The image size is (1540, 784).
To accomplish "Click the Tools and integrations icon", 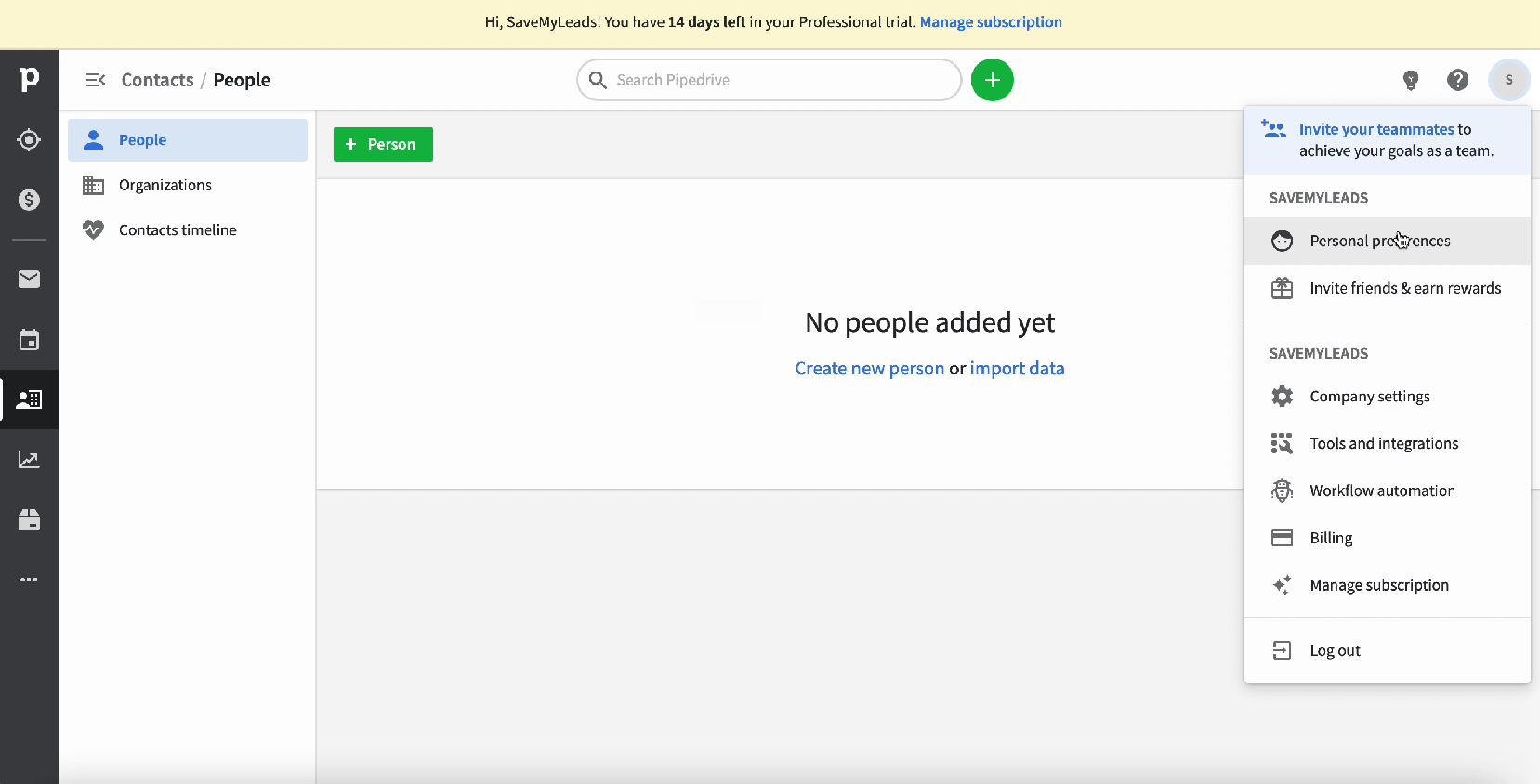I will (x=1283, y=443).
